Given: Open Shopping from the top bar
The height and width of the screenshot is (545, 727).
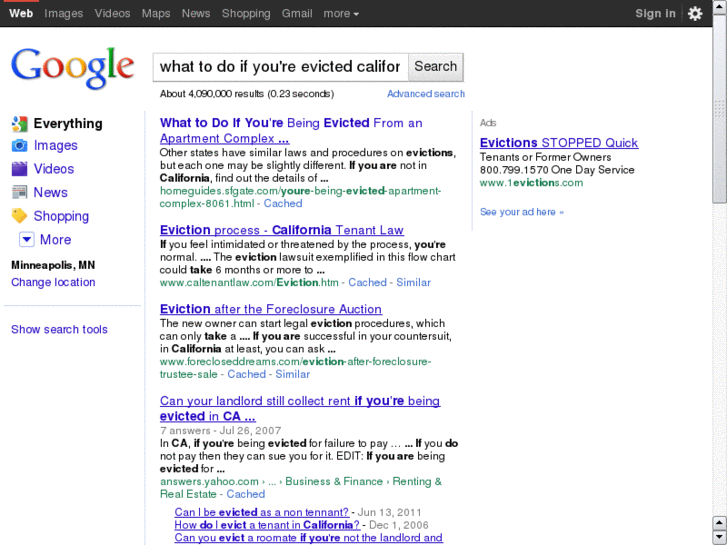Looking at the screenshot, I should point(246,13).
